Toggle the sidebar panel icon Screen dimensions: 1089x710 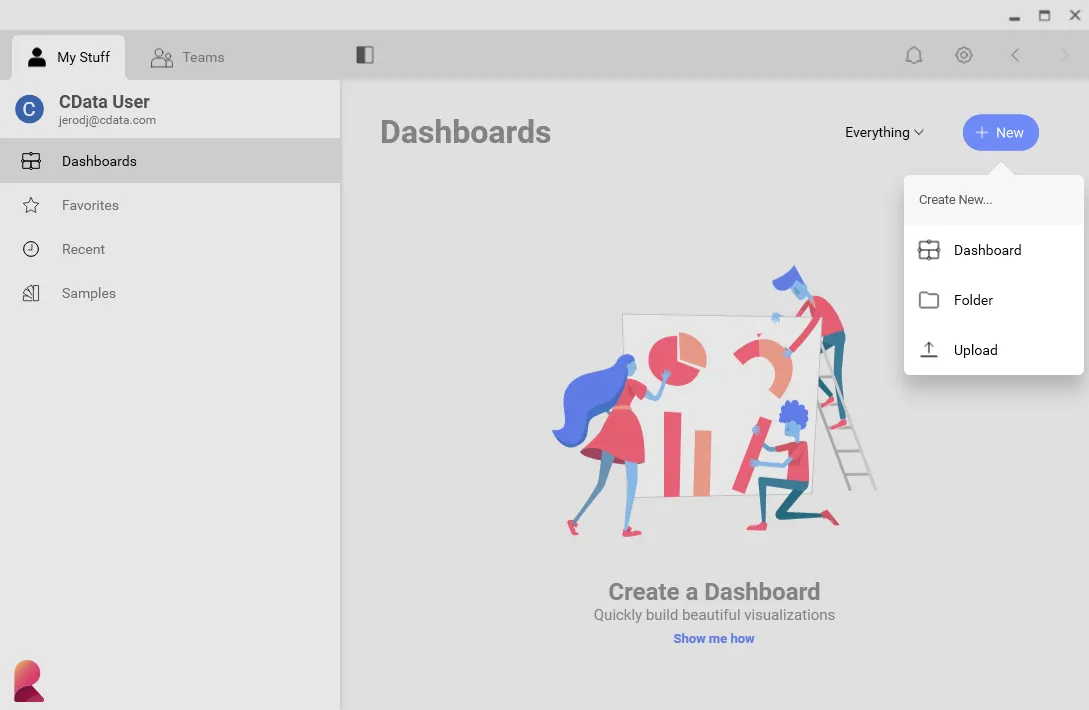coord(363,55)
